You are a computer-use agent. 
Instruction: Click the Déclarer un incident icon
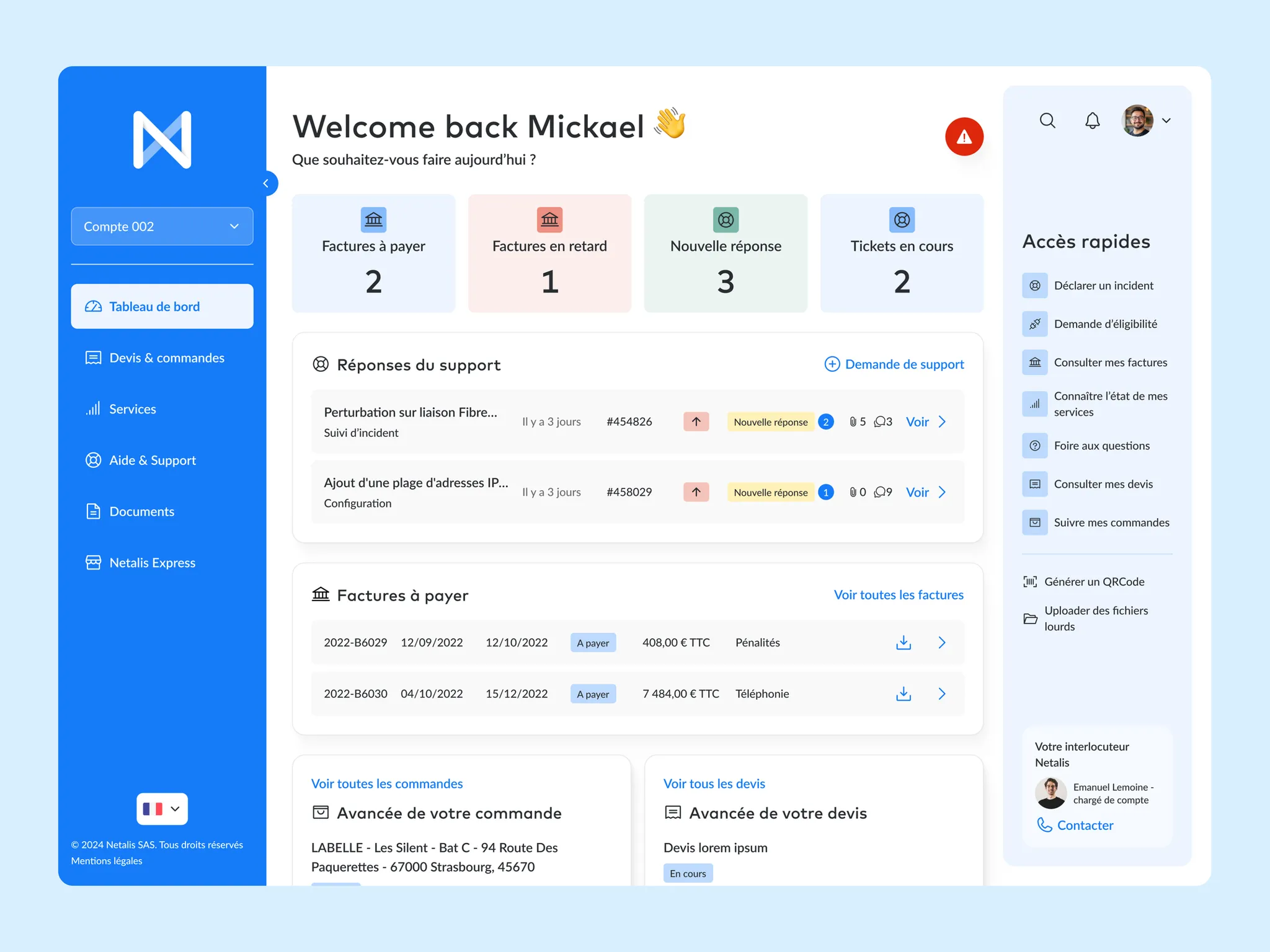coord(1035,286)
